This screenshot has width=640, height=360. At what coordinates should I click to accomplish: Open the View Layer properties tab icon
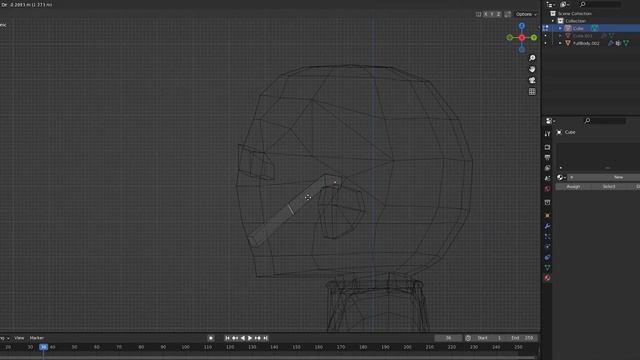[x=547, y=168]
